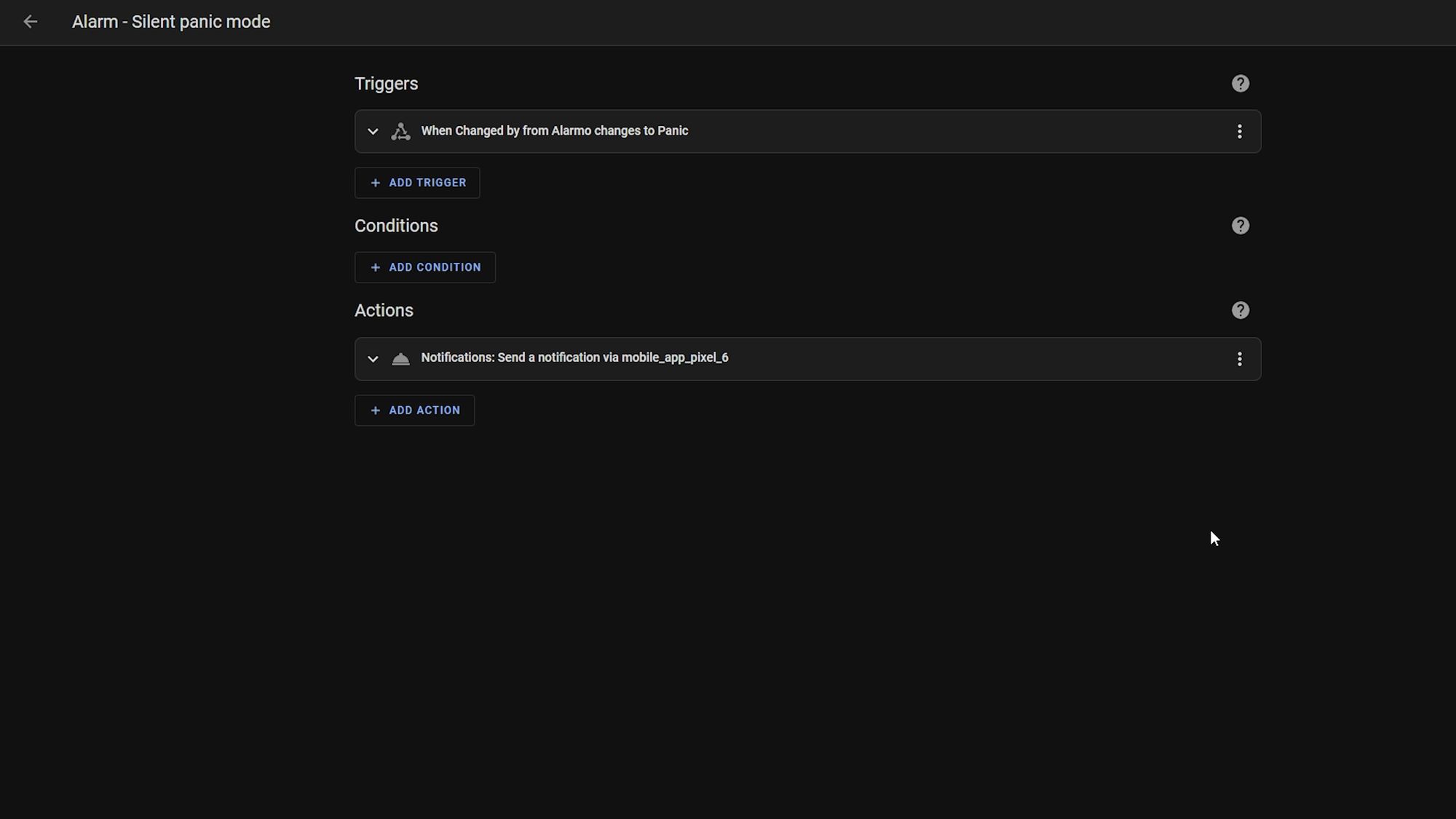Click ADD ACTION button
1456x819 pixels.
[415, 410]
